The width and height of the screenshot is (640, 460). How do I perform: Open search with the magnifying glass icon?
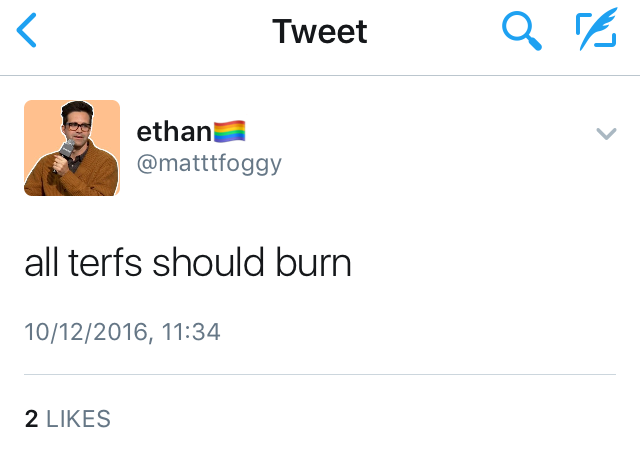point(522,31)
